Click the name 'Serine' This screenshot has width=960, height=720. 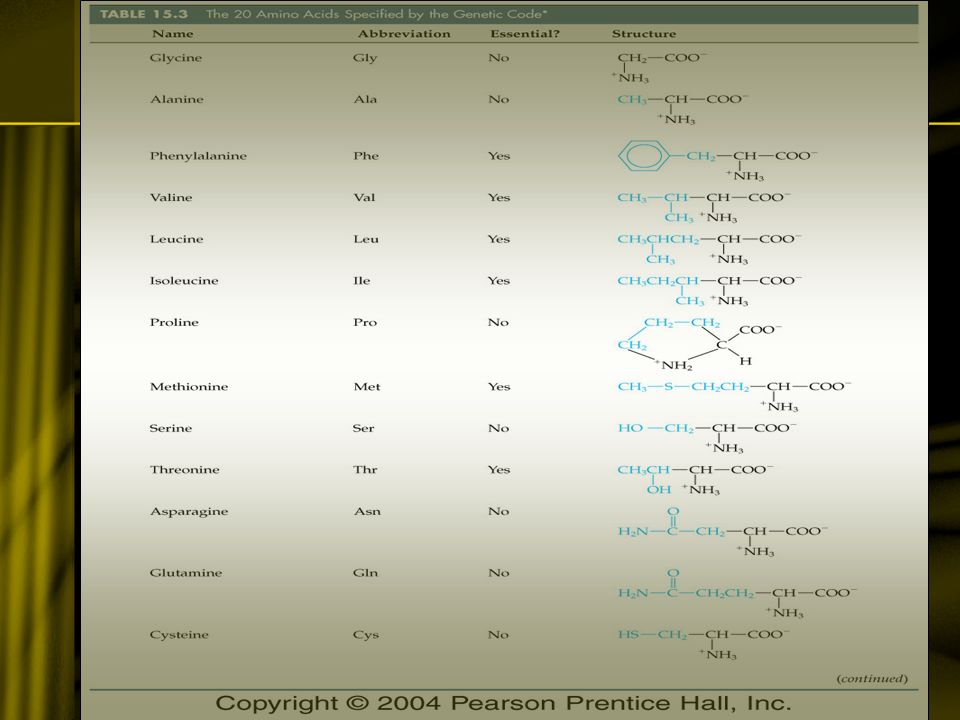click(x=170, y=428)
